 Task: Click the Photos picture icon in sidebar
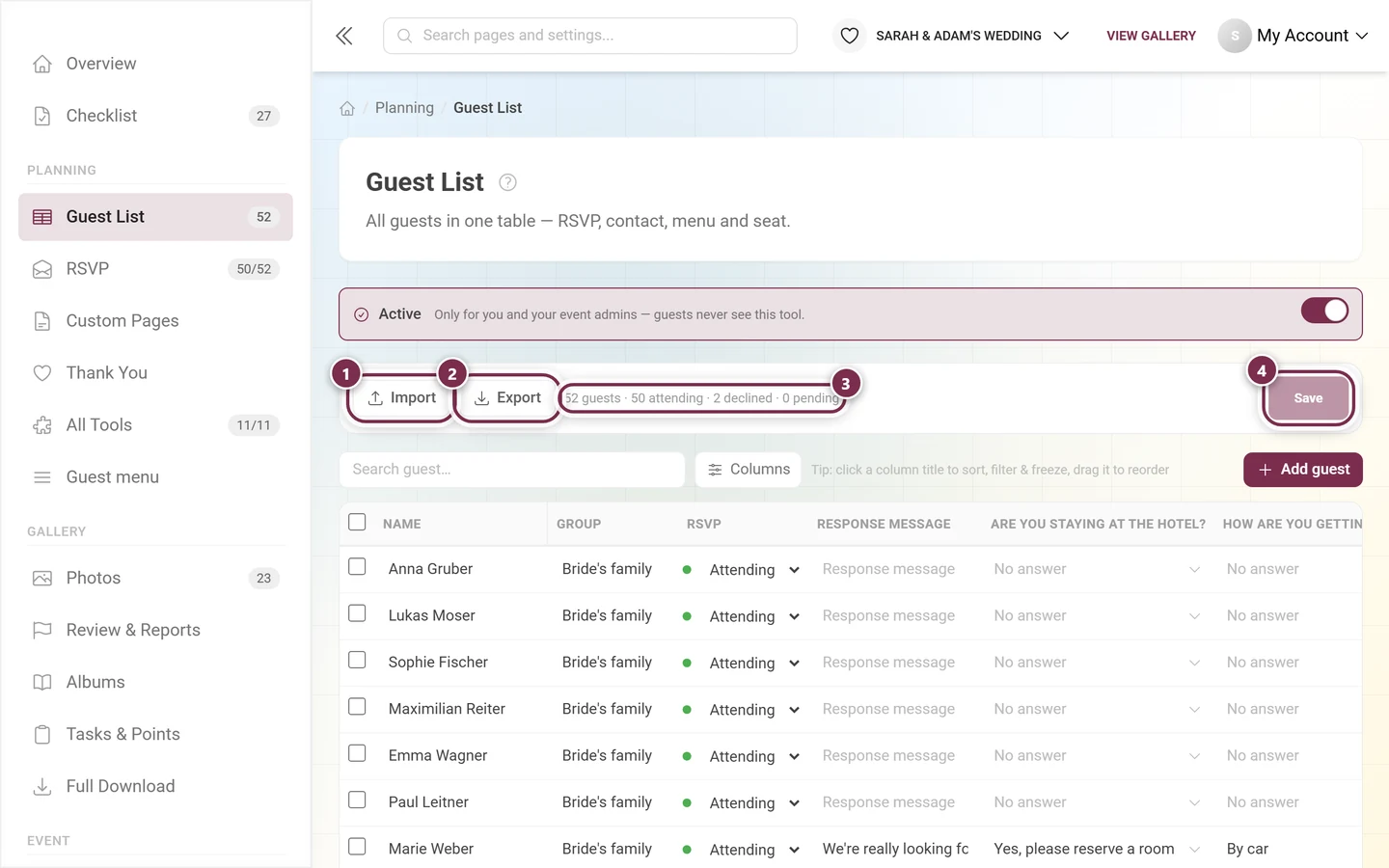click(x=42, y=579)
